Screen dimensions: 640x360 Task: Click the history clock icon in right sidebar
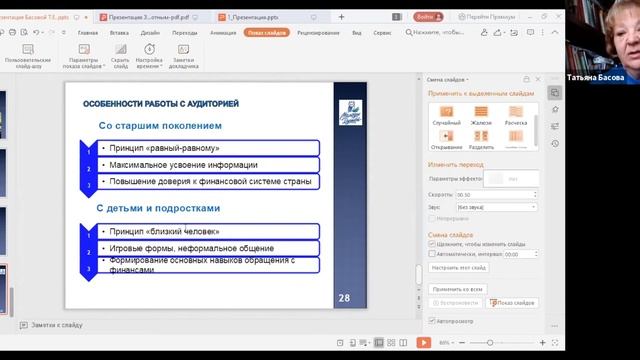[555, 144]
